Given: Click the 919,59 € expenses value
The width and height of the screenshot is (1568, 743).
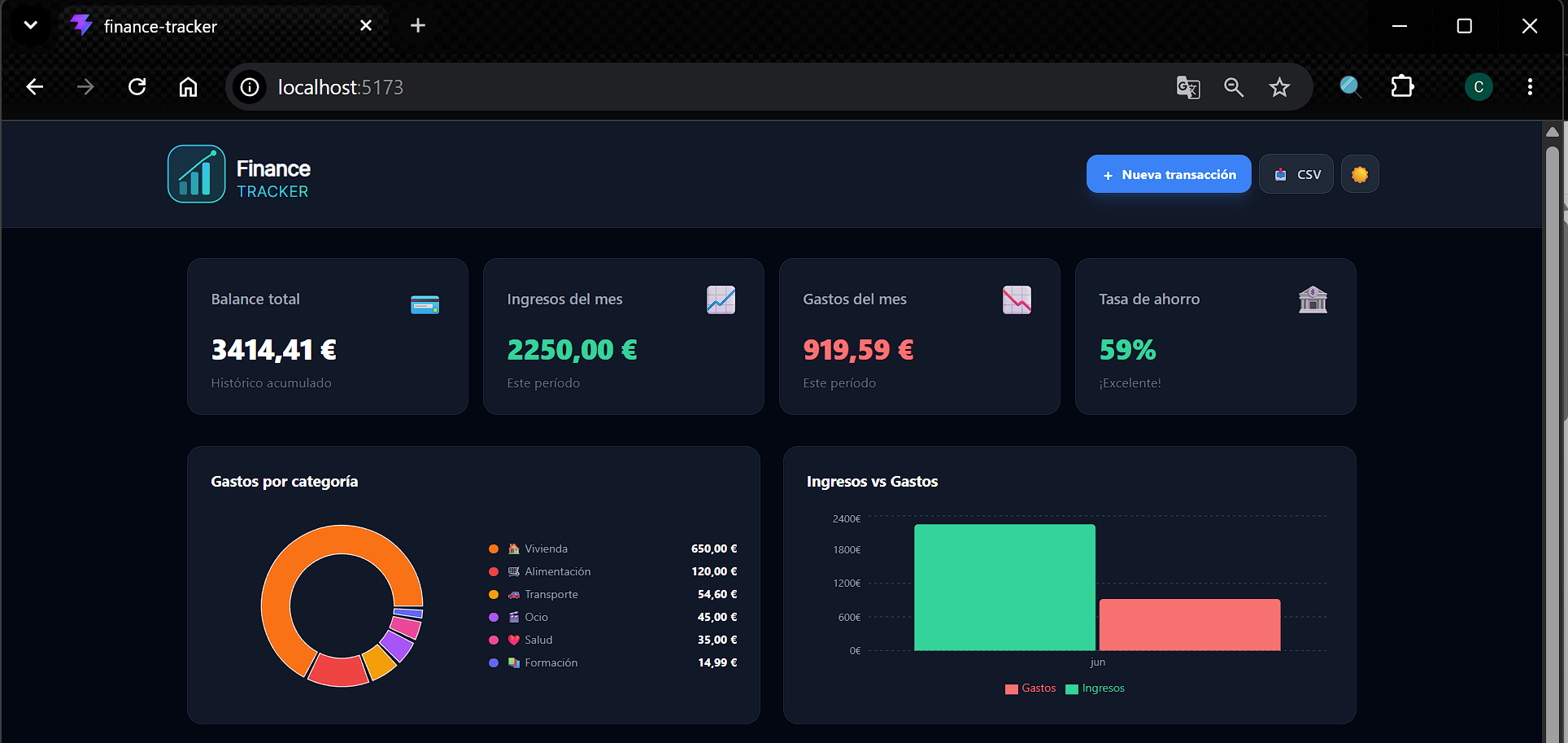Looking at the screenshot, I should 859,350.
